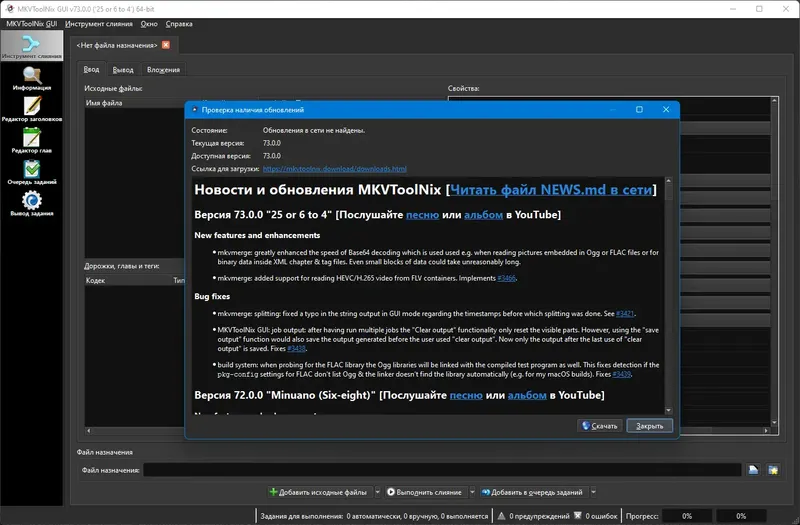Expand the Добавить исходные файлы dropdown arrow
This screenshot has height=525, width=800.
378,492
